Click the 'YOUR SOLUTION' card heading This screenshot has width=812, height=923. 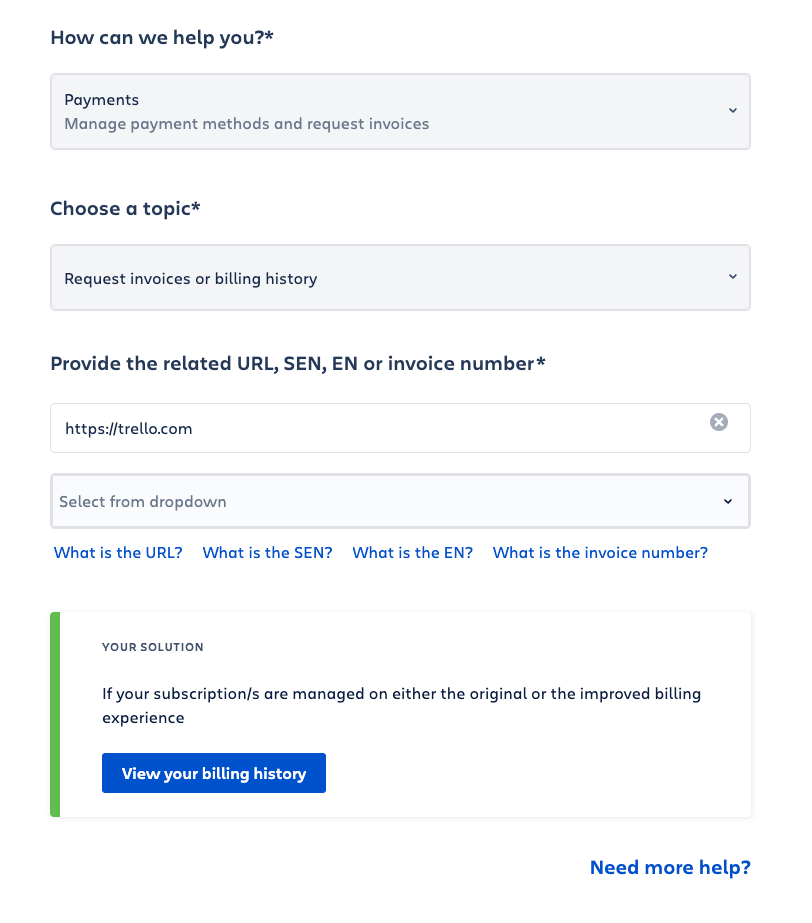[x=152, y=647]
